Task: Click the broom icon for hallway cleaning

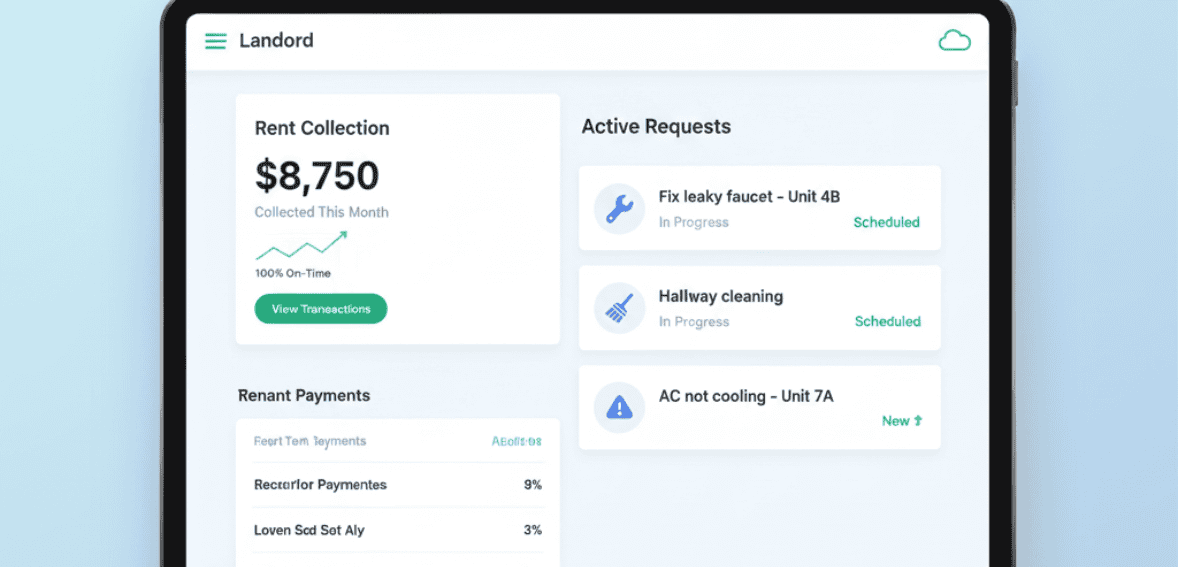Action: [619, 308]
